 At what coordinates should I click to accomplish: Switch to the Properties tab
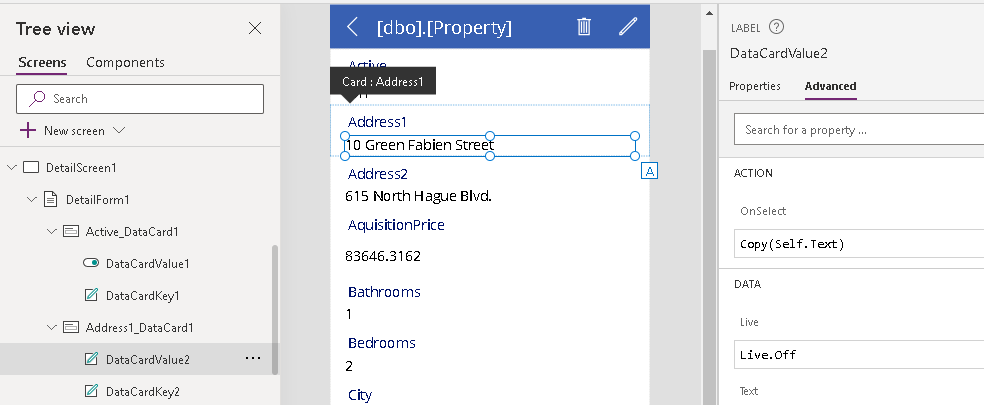tap(754, 86)
